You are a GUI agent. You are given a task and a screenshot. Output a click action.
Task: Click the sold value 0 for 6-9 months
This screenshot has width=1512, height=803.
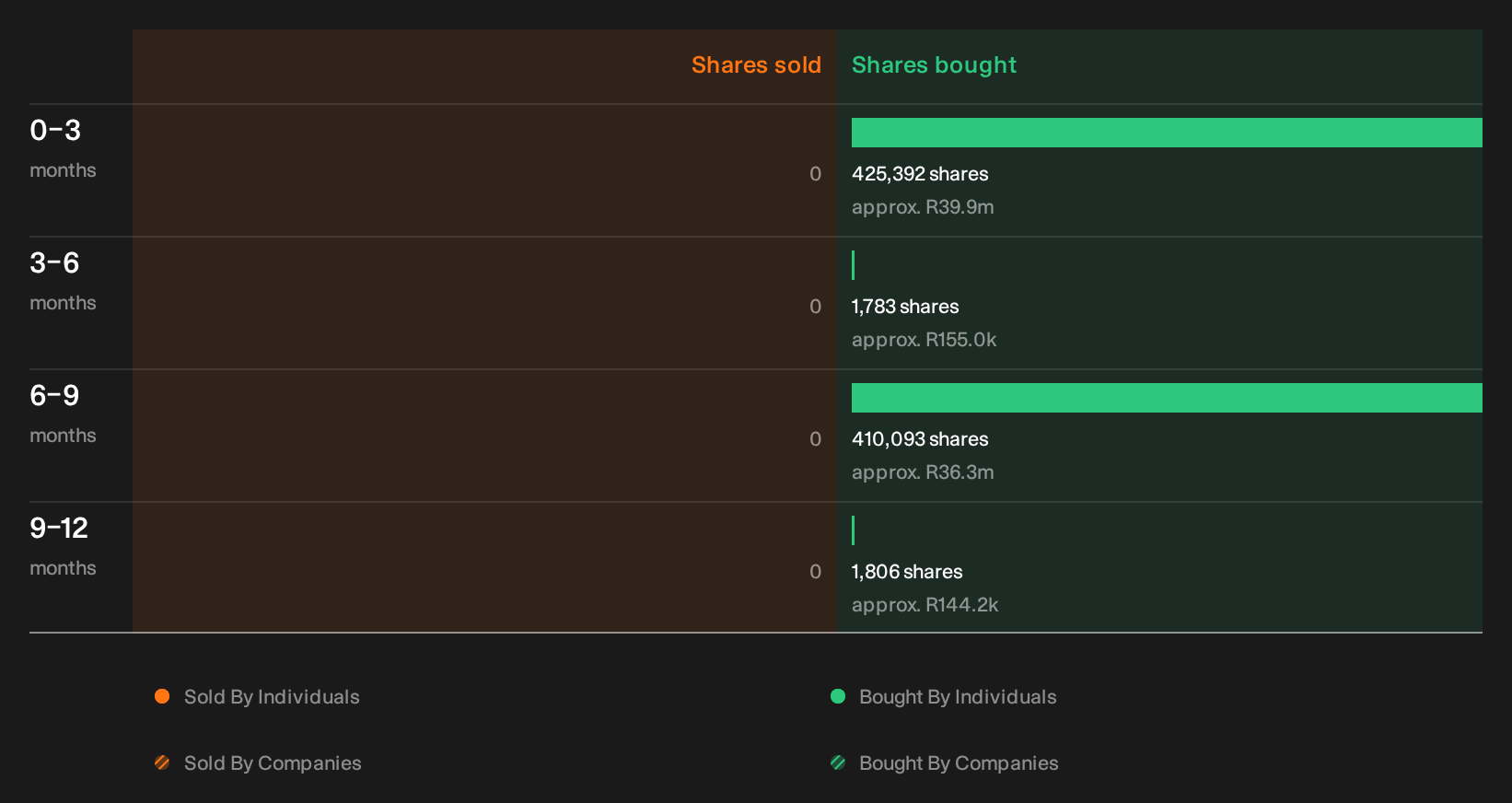click(x=815, y=439)
